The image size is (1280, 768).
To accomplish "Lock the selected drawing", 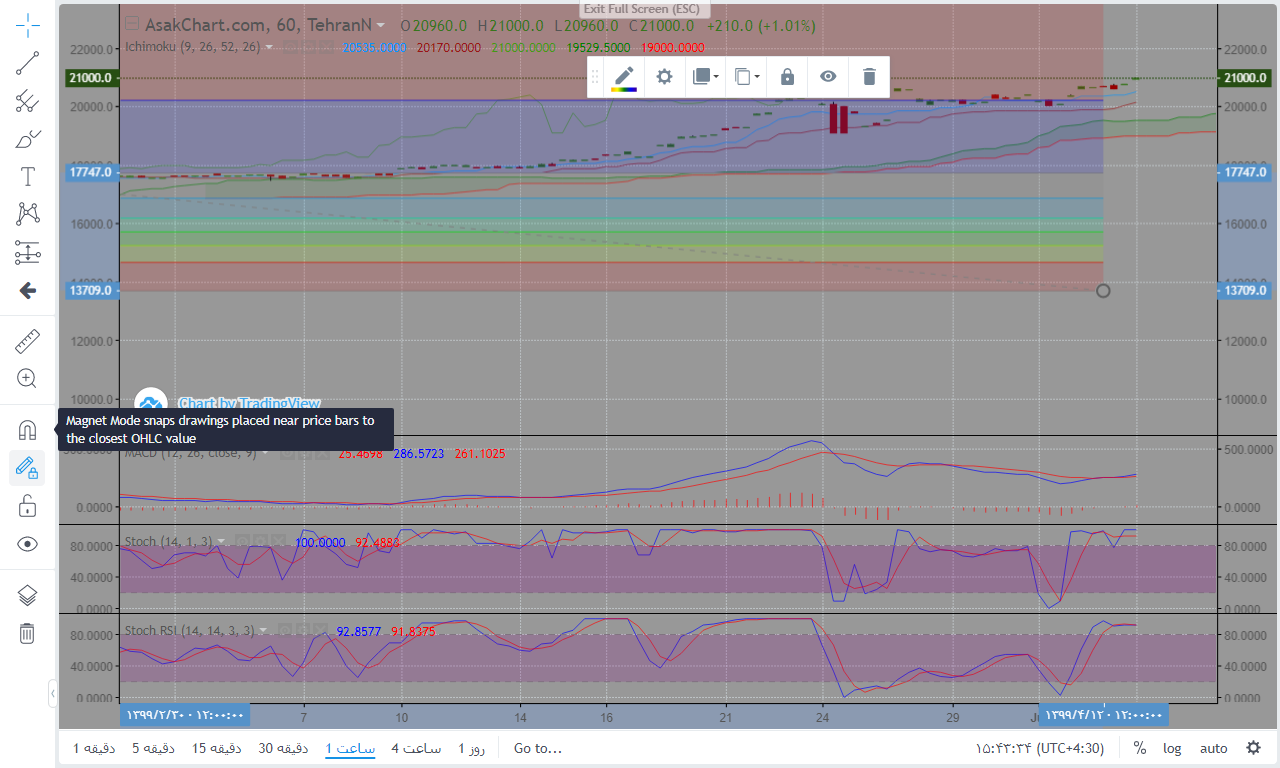I will pos(787,77).
